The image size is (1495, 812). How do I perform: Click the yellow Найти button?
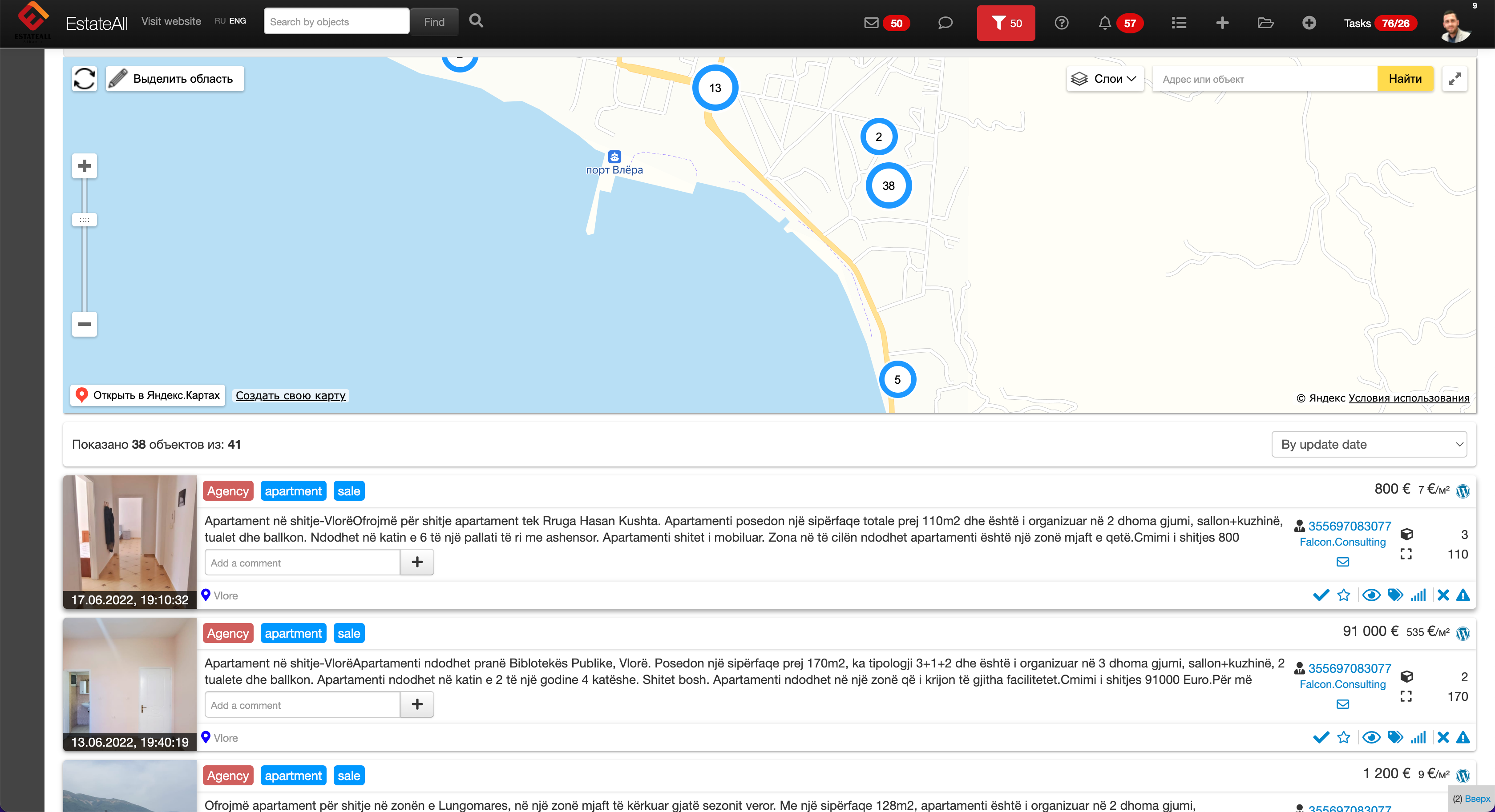tap(1405, 79)
